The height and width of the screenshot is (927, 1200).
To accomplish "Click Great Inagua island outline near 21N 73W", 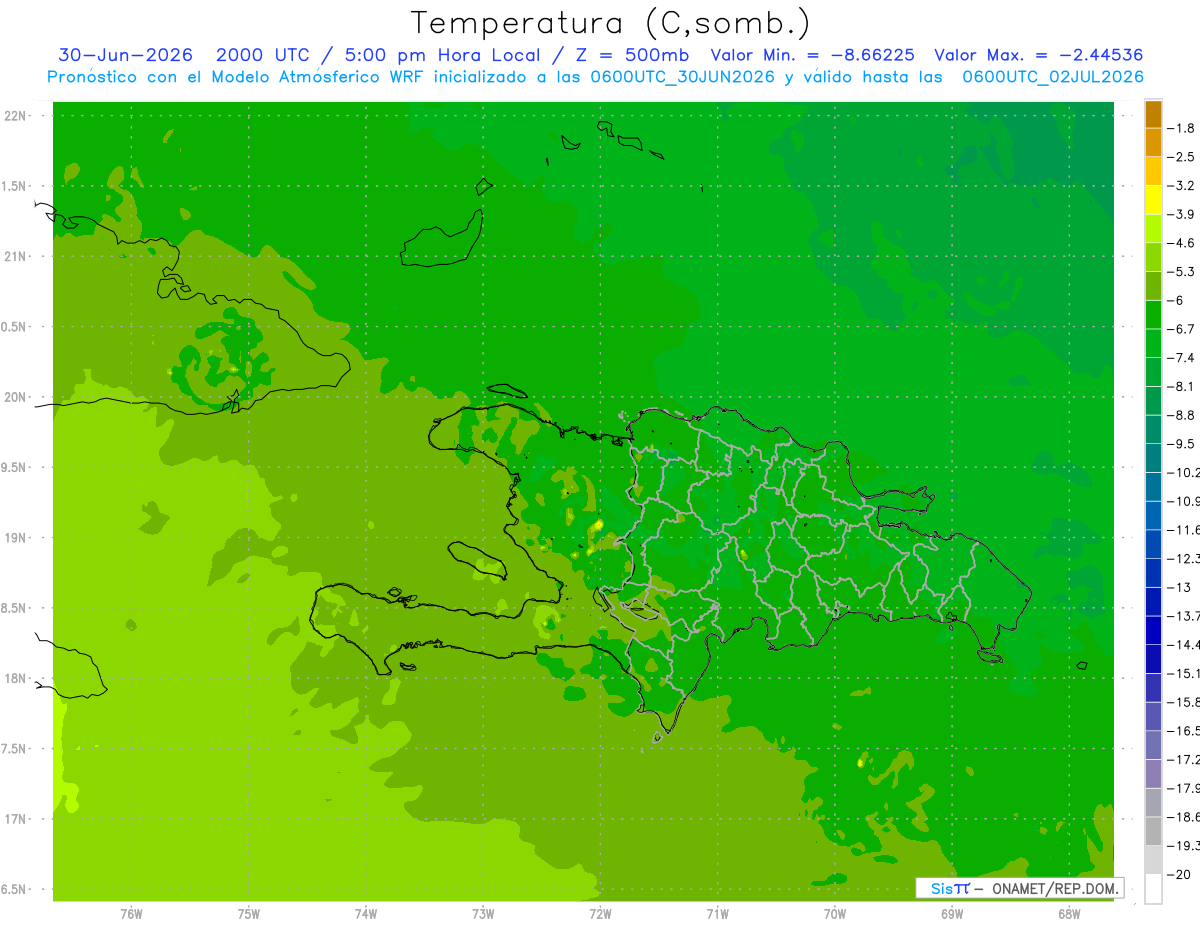I will click(x=442, y=239).
